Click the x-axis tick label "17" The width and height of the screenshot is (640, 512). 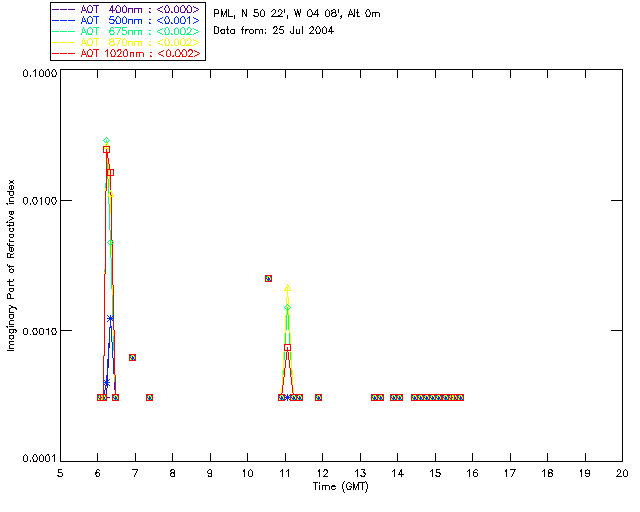click(510, 473)
